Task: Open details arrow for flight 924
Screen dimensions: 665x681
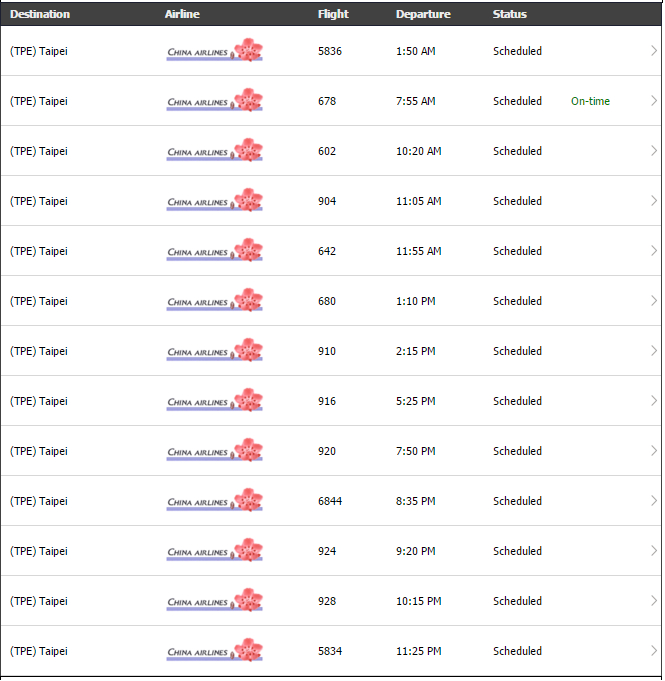Action: pos(654,550)
